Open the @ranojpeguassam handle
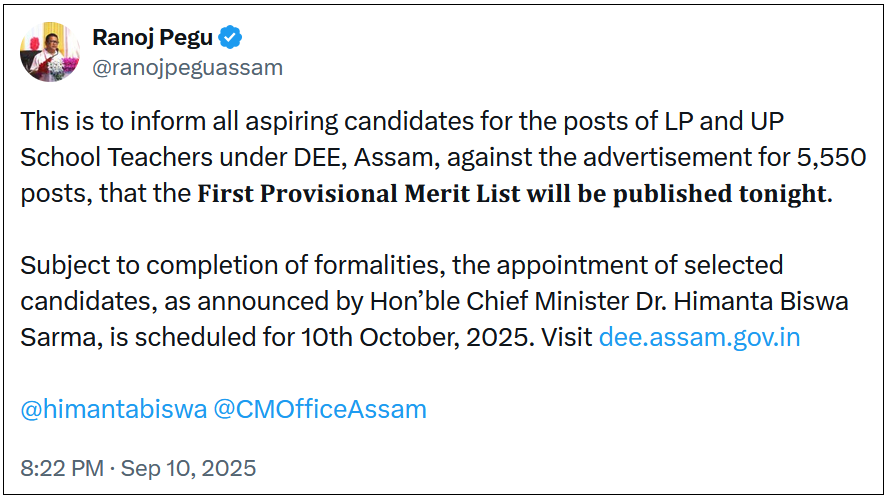889x501 pixels. tap(187, 67)
